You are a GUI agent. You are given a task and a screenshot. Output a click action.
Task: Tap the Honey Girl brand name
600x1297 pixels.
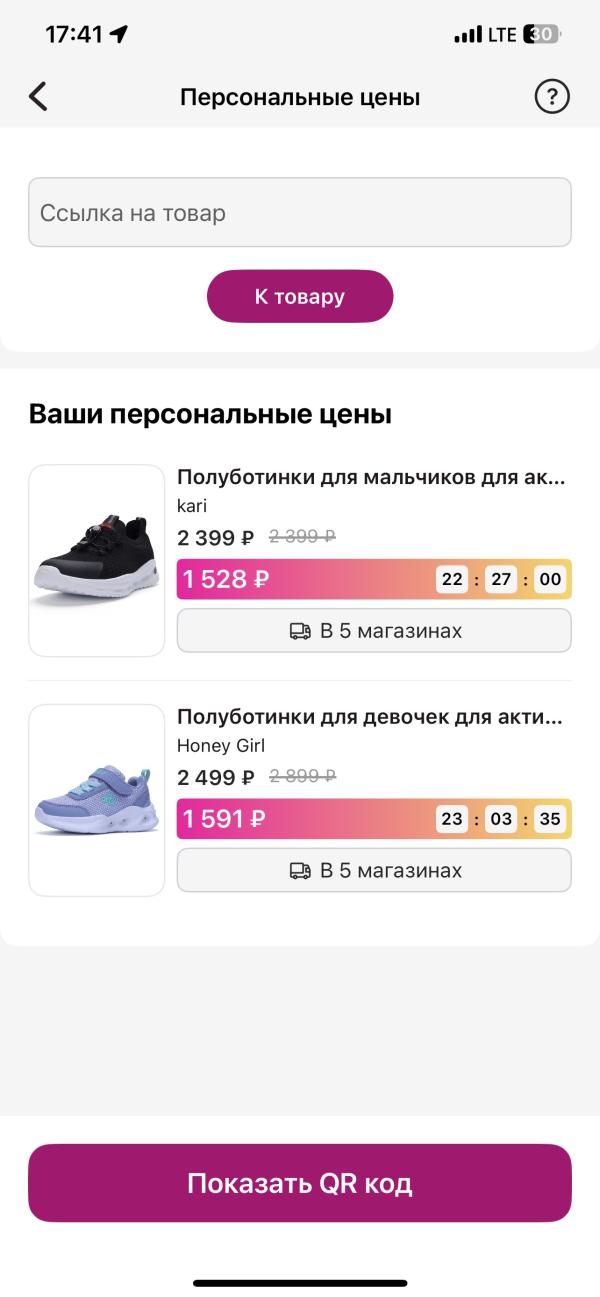pyautogui.click(x=221, y=746)
